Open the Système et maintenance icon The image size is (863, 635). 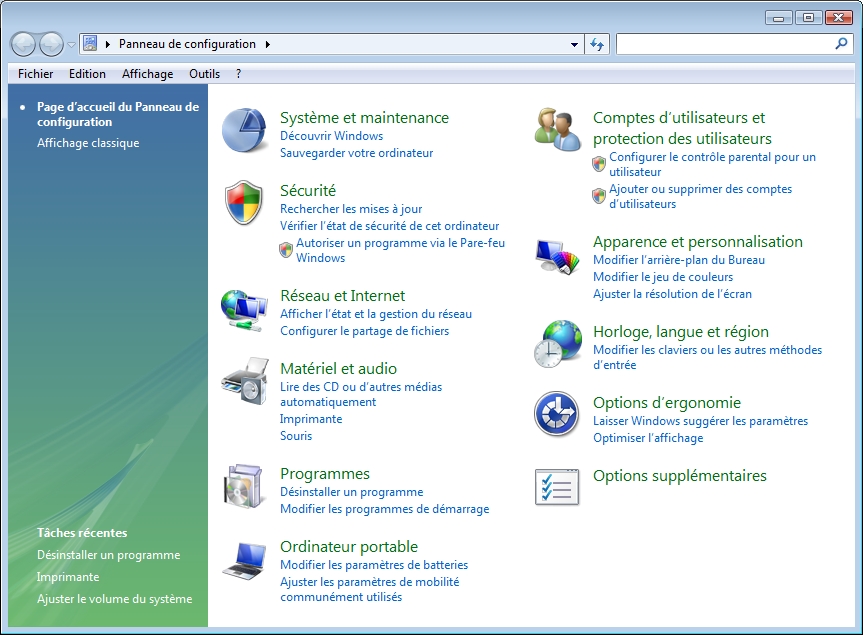[244, 130]
